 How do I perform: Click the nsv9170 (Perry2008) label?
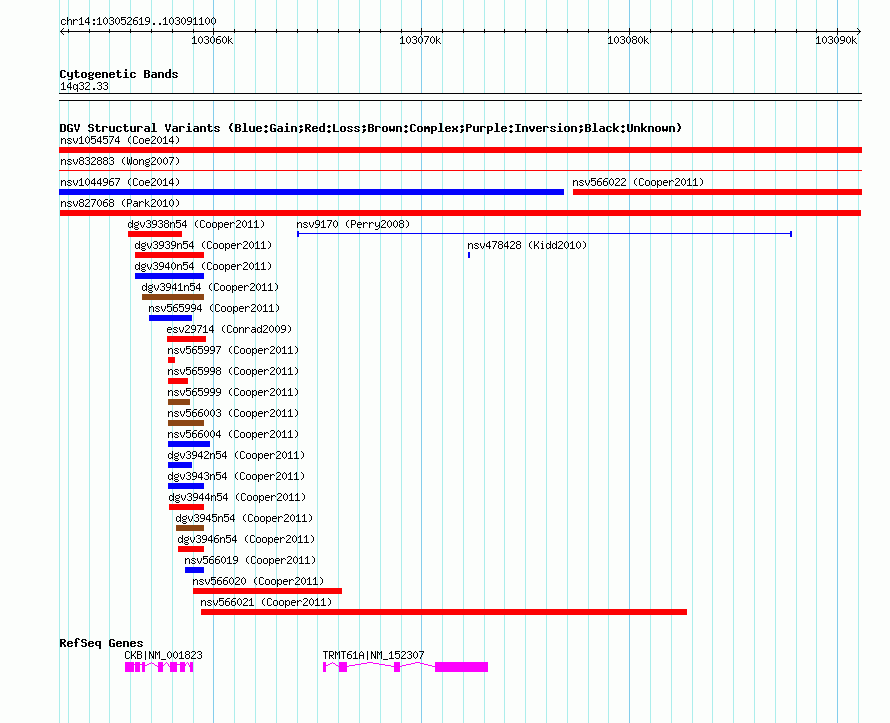(353, 224)
